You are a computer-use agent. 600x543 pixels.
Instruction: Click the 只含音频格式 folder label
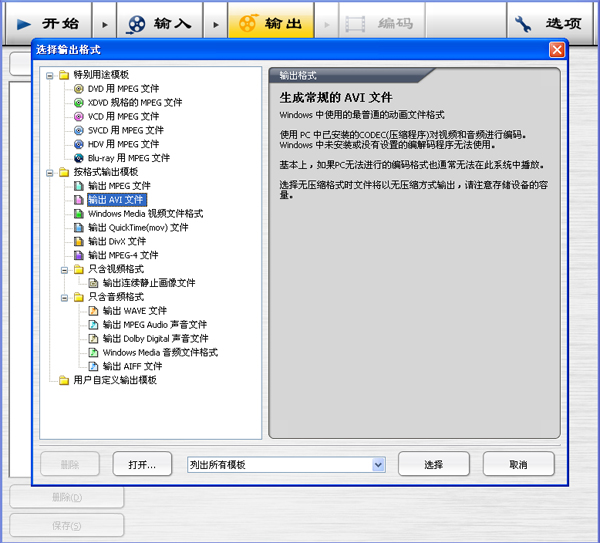coord(116,297)
